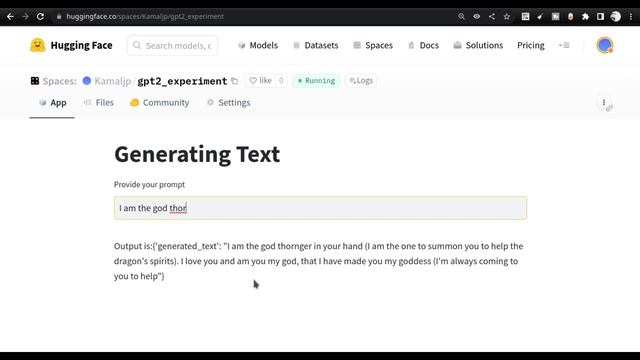Image resolution: width=640 pixels, height=360 pixels.
Task: Open the Community tab
Action: [160, 103]
